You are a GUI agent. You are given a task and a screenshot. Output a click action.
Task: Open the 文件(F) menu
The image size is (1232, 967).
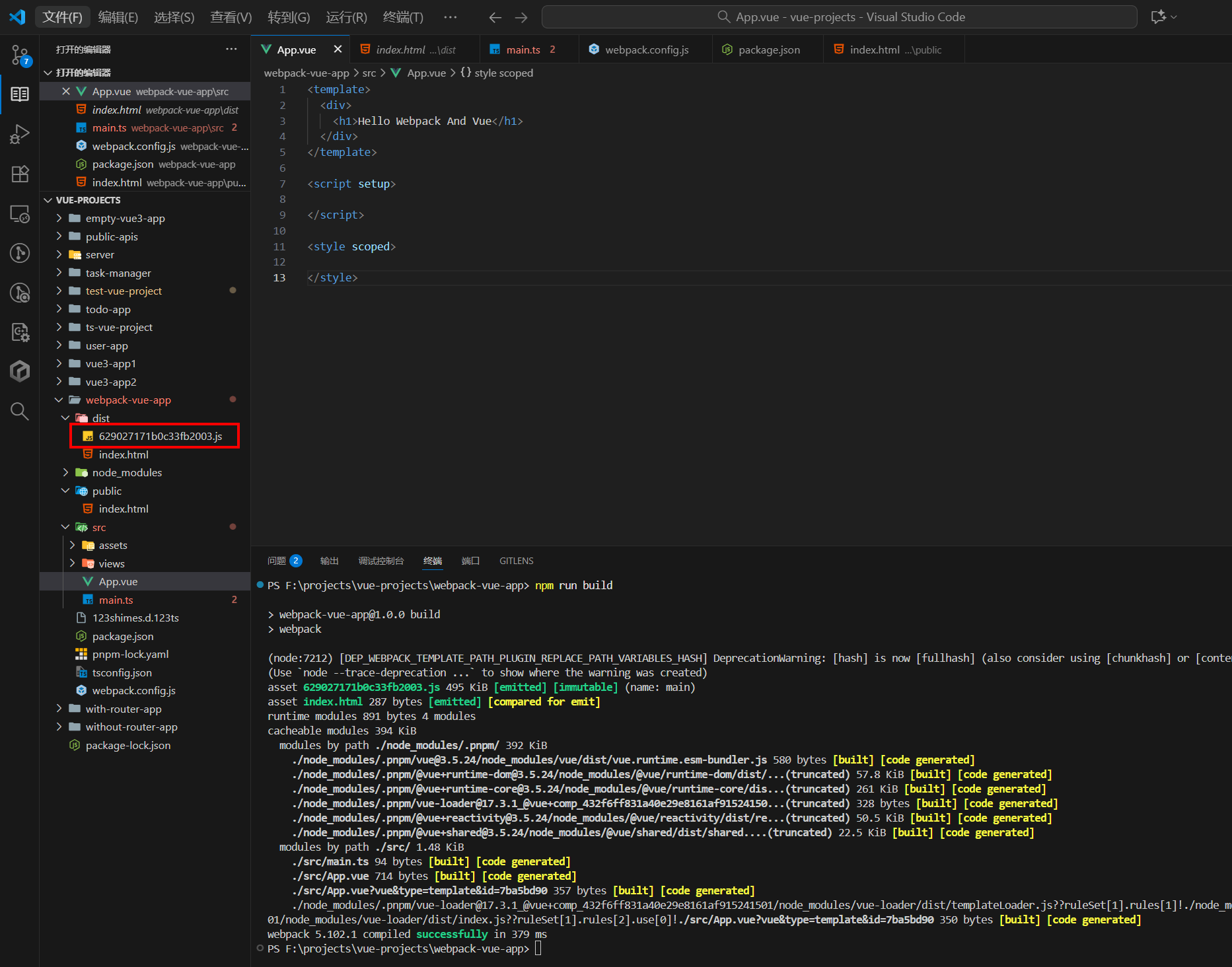tap(62, 17)
